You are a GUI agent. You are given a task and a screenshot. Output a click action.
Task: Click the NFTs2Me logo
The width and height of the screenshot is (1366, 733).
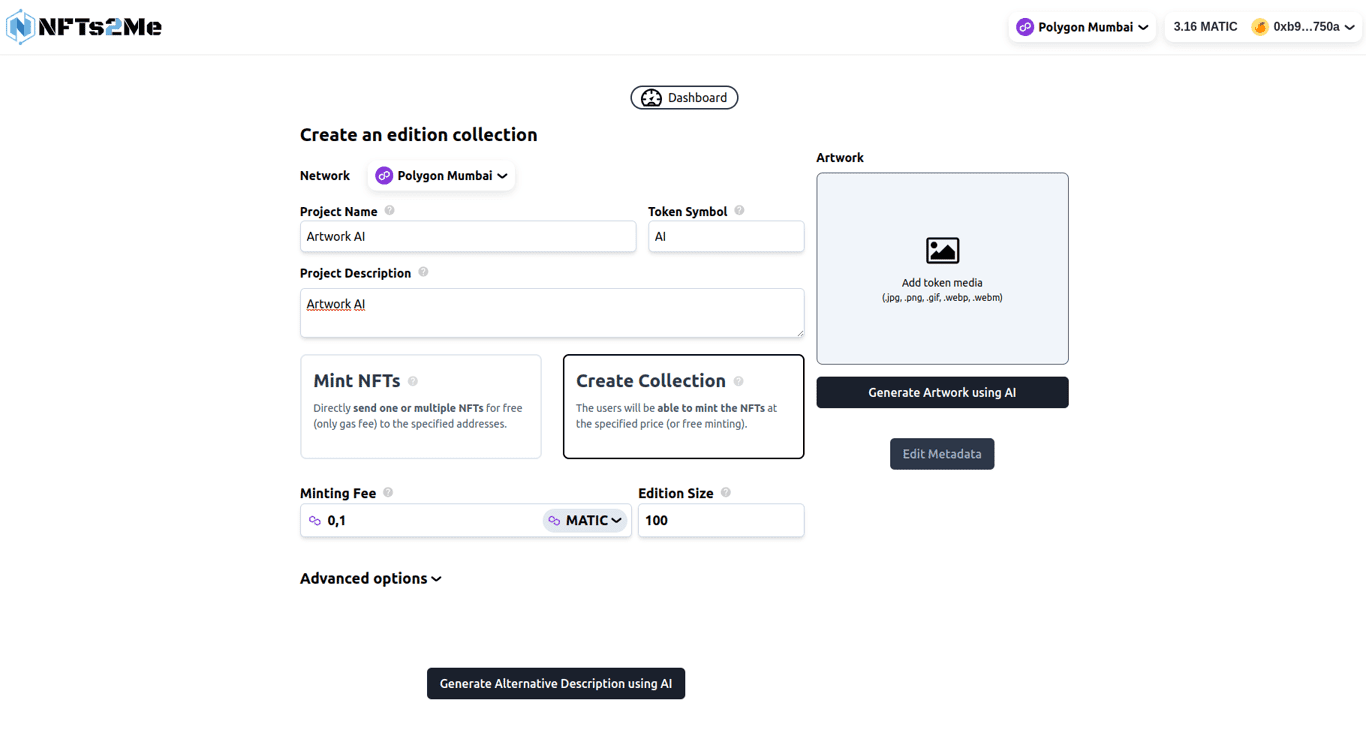click(84, 27)
